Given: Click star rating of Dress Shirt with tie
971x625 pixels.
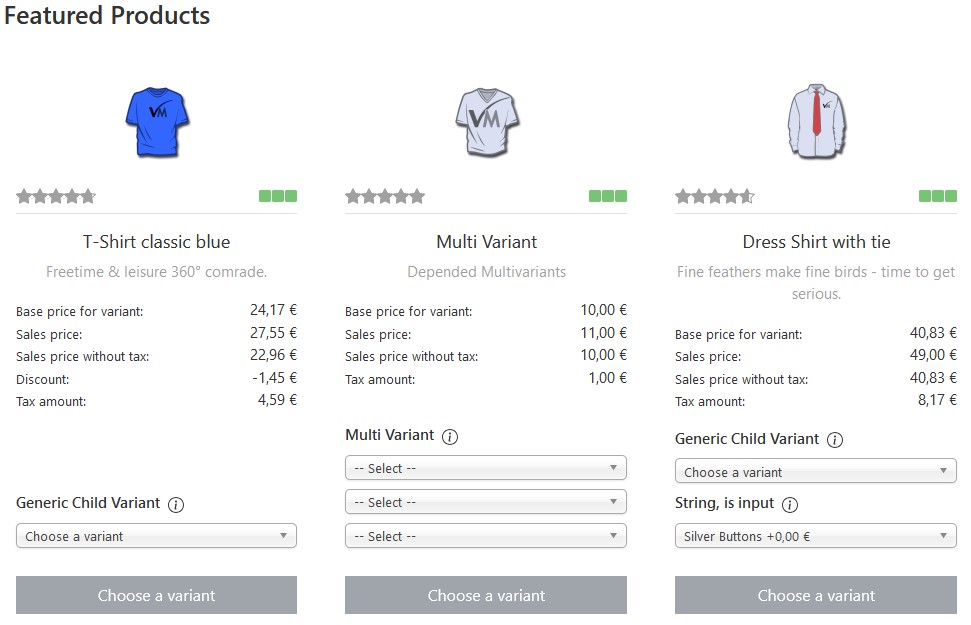Looking at the screenshot, I should (x=715, y=196).
